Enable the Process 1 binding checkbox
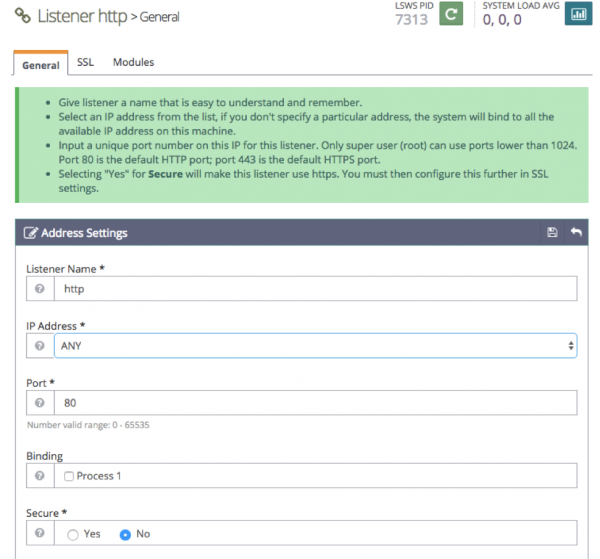 click(x=69, y=476)
